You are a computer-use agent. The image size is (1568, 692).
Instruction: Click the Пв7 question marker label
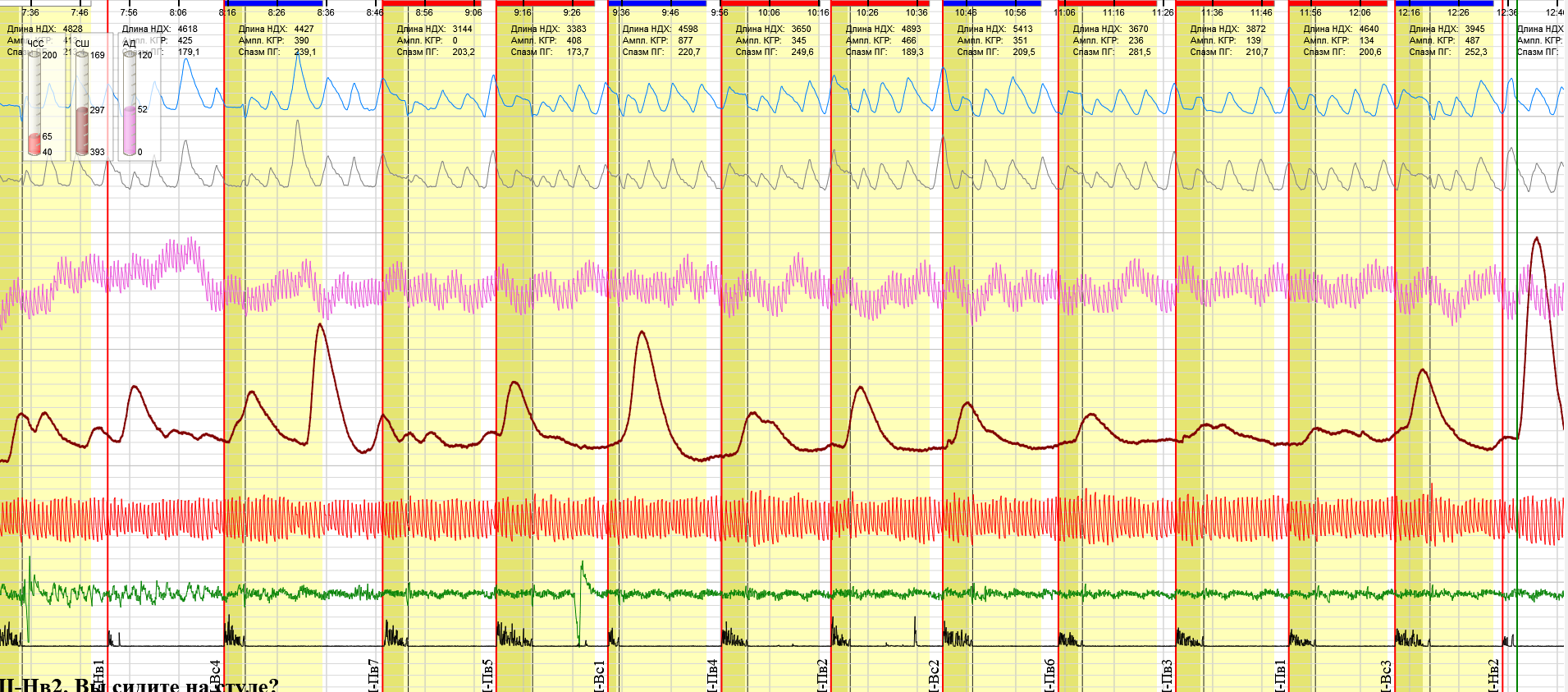tap(373, 674)
